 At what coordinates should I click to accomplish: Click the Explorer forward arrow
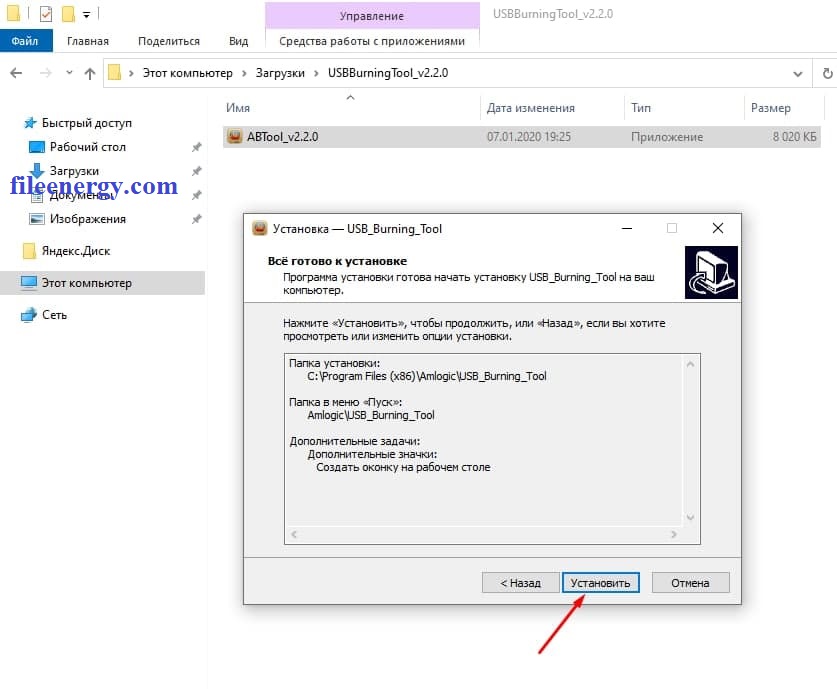pyautogui.click(x=46, y=73)
